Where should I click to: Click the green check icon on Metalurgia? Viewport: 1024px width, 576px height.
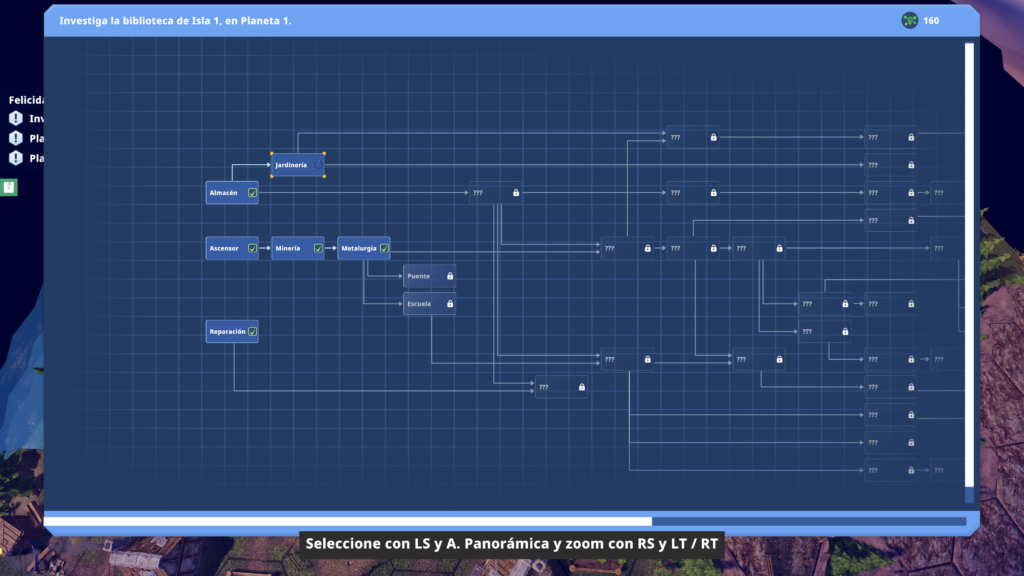pyautogui.click(x=384, y=248)
